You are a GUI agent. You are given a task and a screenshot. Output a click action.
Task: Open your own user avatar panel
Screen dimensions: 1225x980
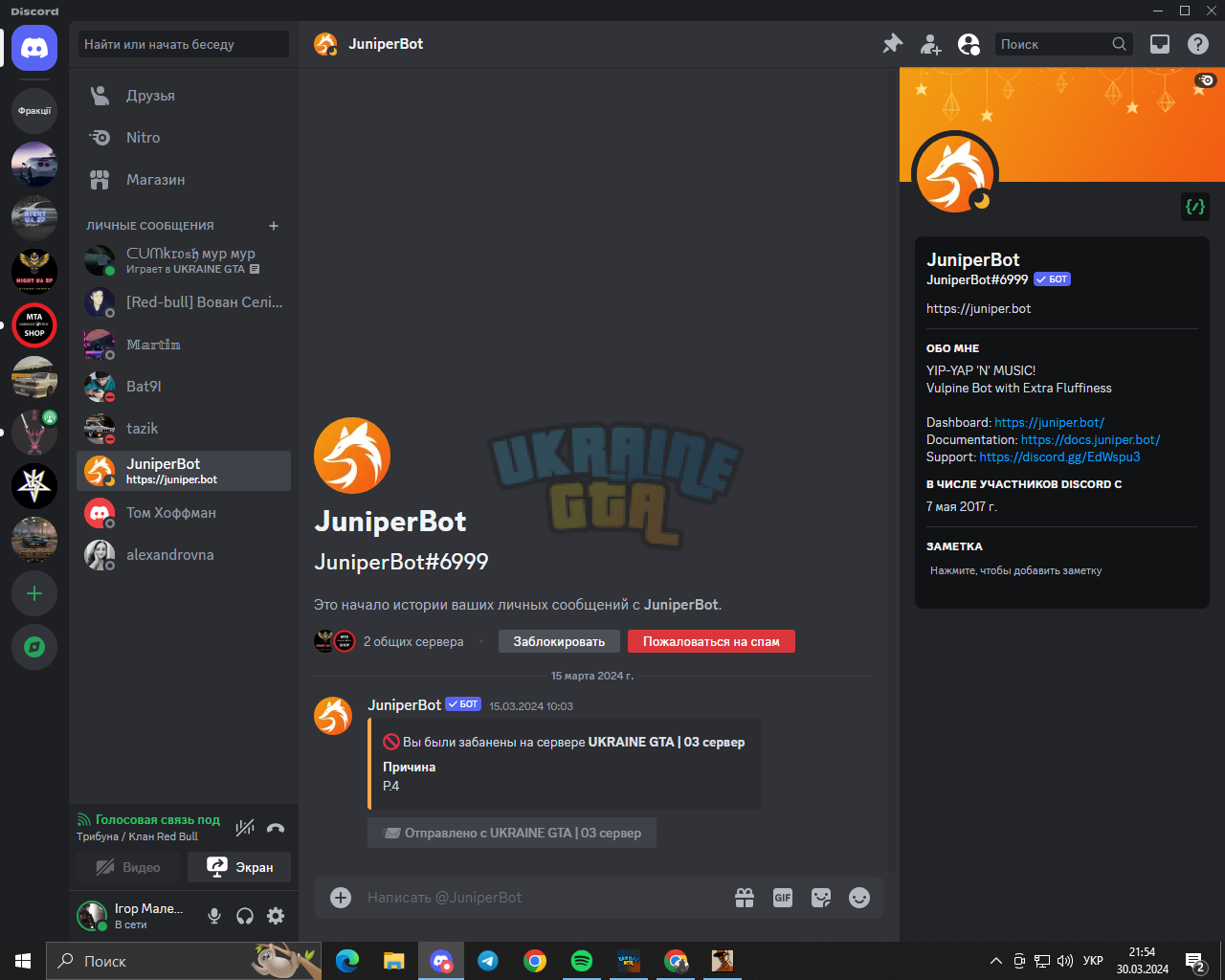92,916
